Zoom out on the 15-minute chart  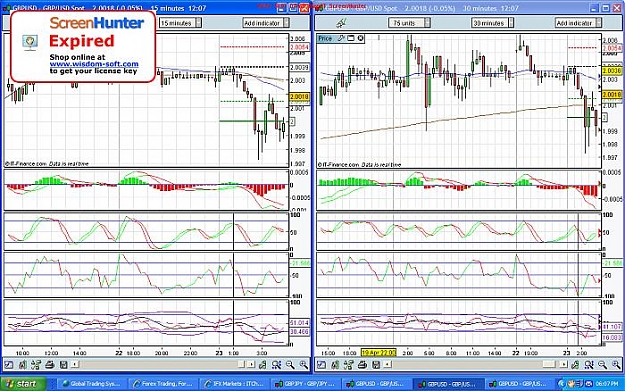(290, 364)
